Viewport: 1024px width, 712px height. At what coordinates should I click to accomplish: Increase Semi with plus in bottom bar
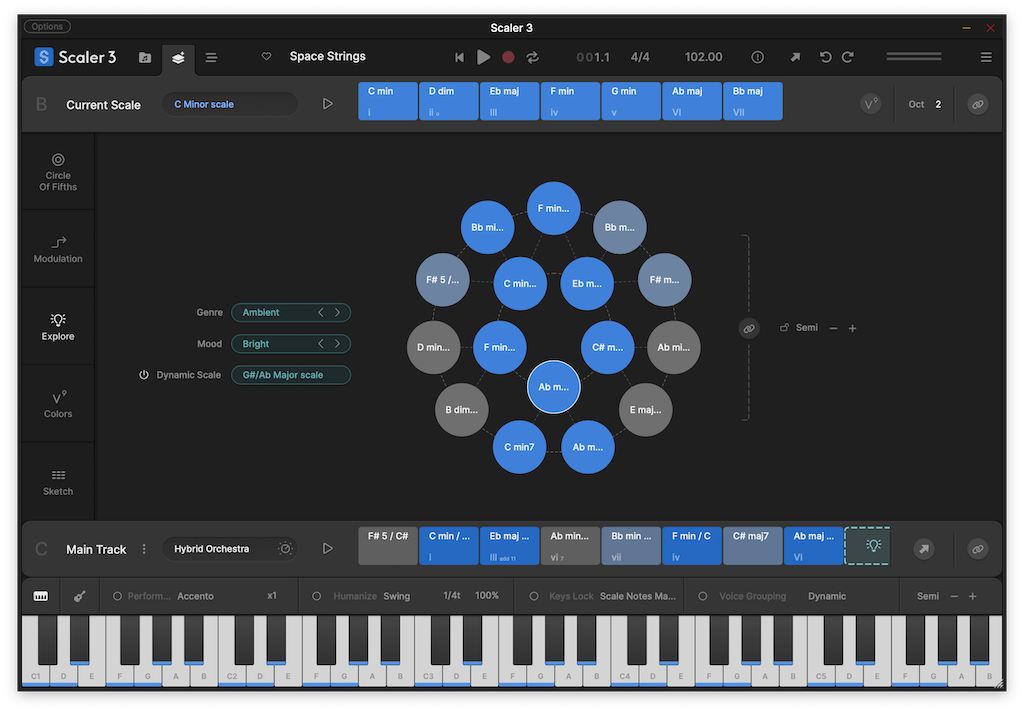pyautogui.click(x=972, y=596)
